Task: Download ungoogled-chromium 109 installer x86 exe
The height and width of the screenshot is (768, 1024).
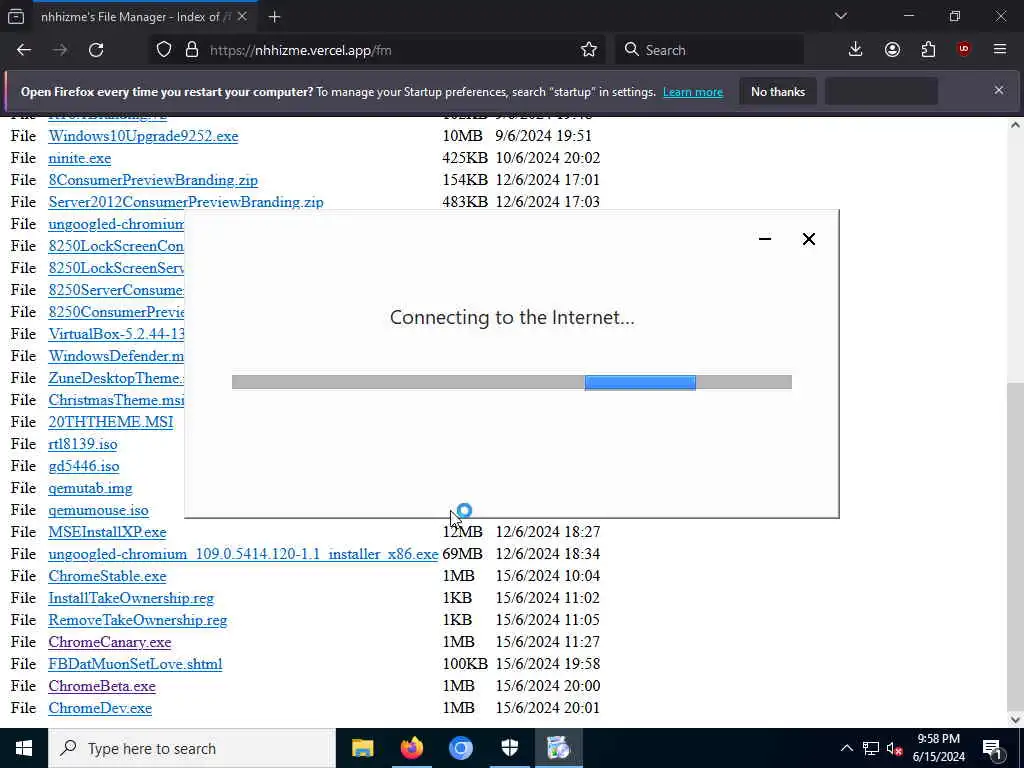Action: pos(243,554)
